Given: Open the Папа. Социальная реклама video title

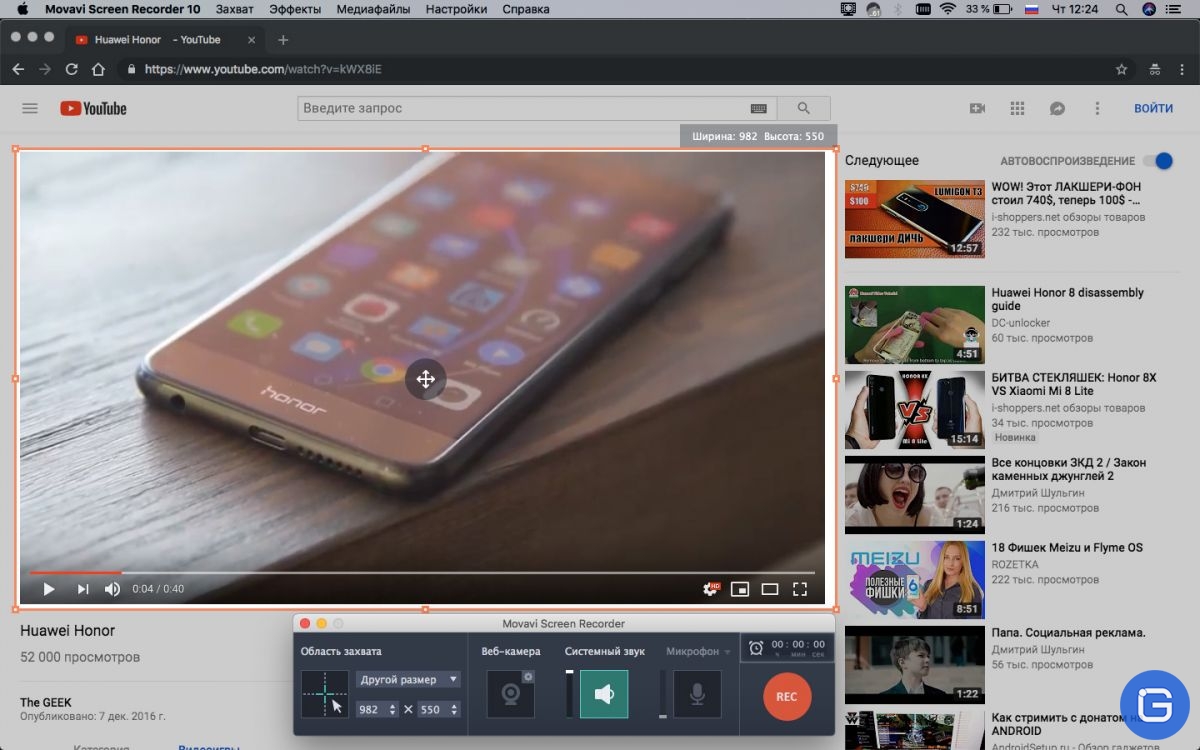Looking at the screenshot, I should 1069,632.
